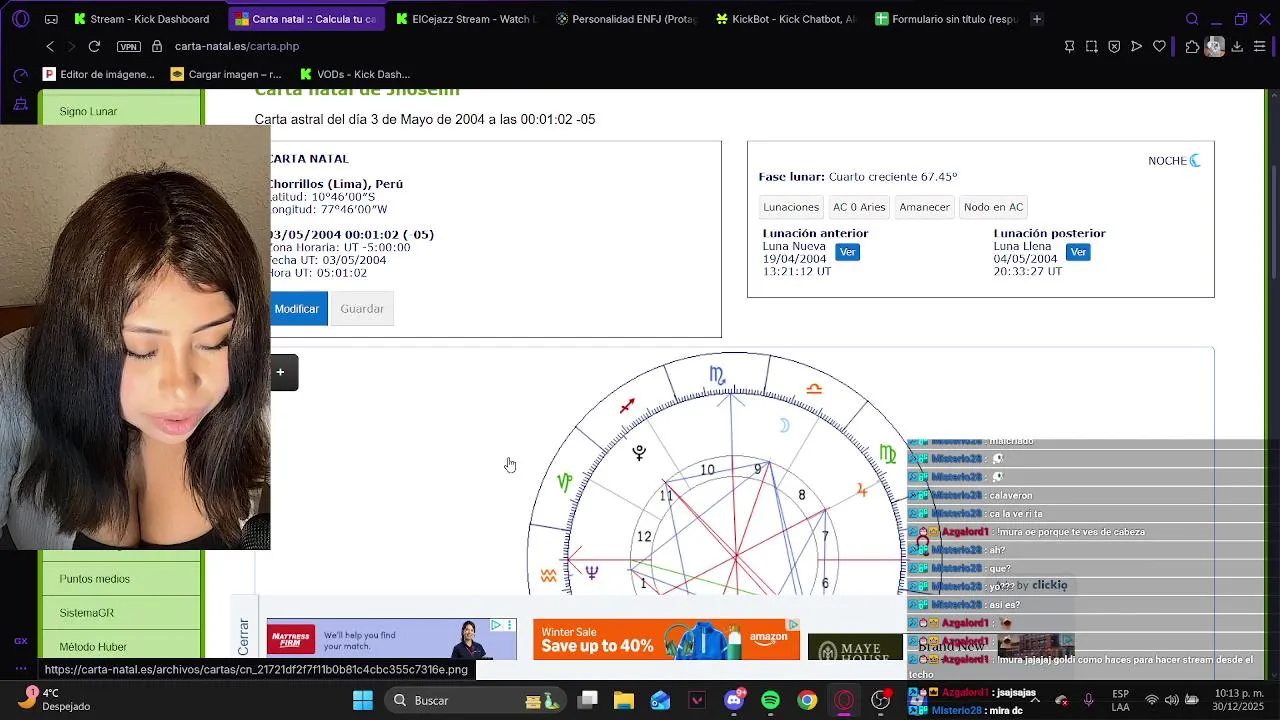Viewport: 1280px width, 720px height.
Task: Open Método Huber in the left menu
Action: tap(121, 646)
